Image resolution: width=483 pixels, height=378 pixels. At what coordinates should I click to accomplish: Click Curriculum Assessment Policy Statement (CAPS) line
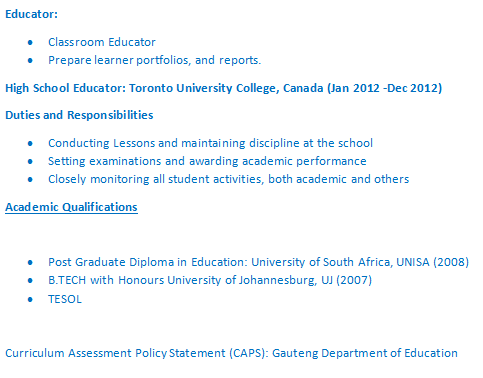[x=231, y=353]
